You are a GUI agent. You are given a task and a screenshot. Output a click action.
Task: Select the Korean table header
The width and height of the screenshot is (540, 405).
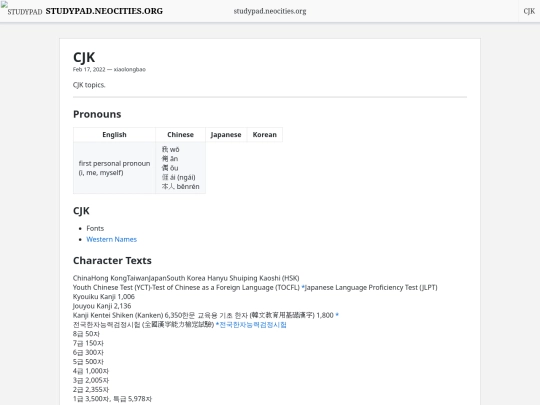point(264,135)
